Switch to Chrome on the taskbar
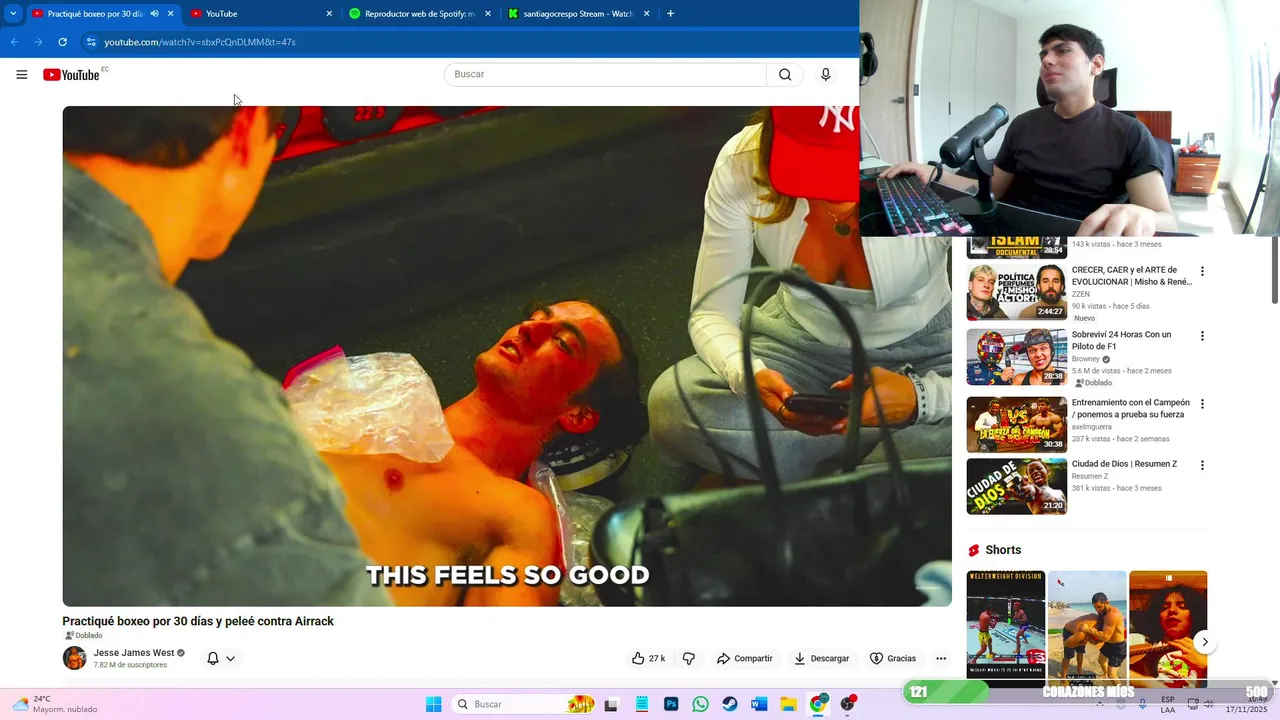Screen dimensions: 1280x720 pos(818,704)
